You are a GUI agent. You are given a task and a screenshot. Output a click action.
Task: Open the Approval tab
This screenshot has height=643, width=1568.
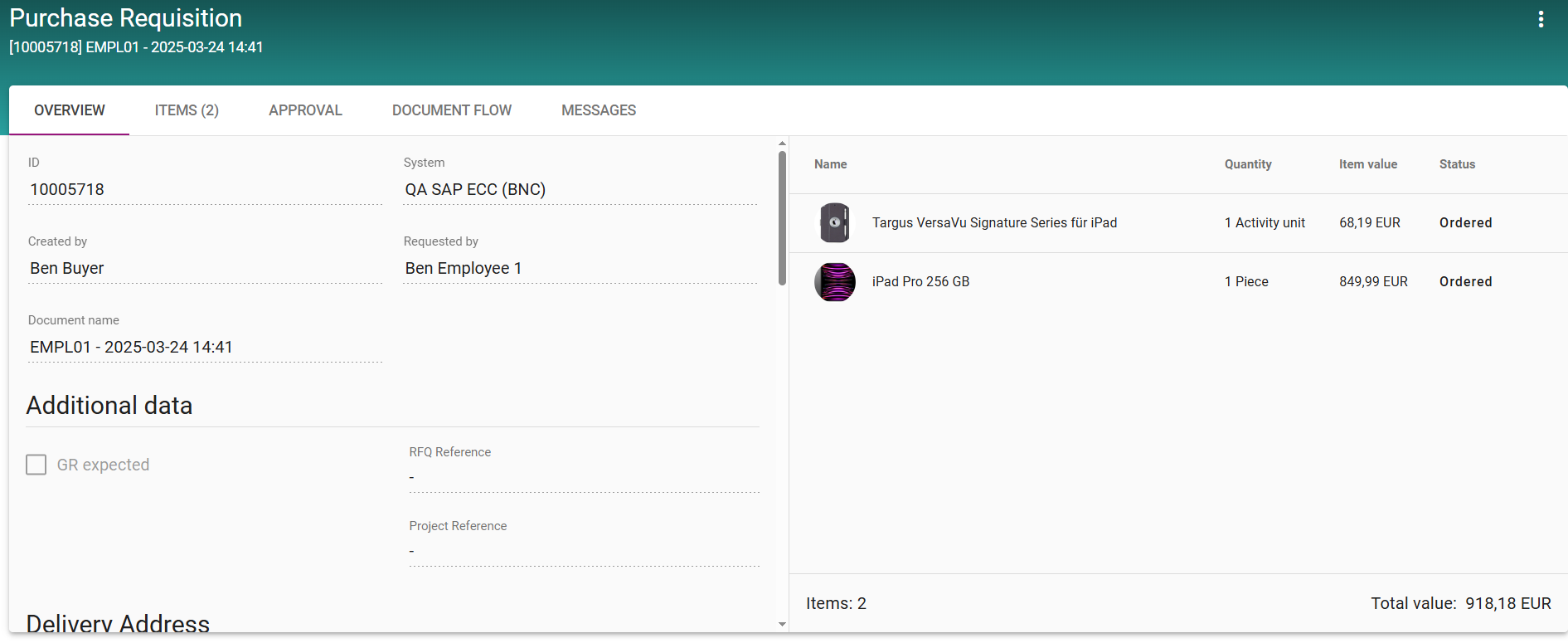tap(305, 110)
